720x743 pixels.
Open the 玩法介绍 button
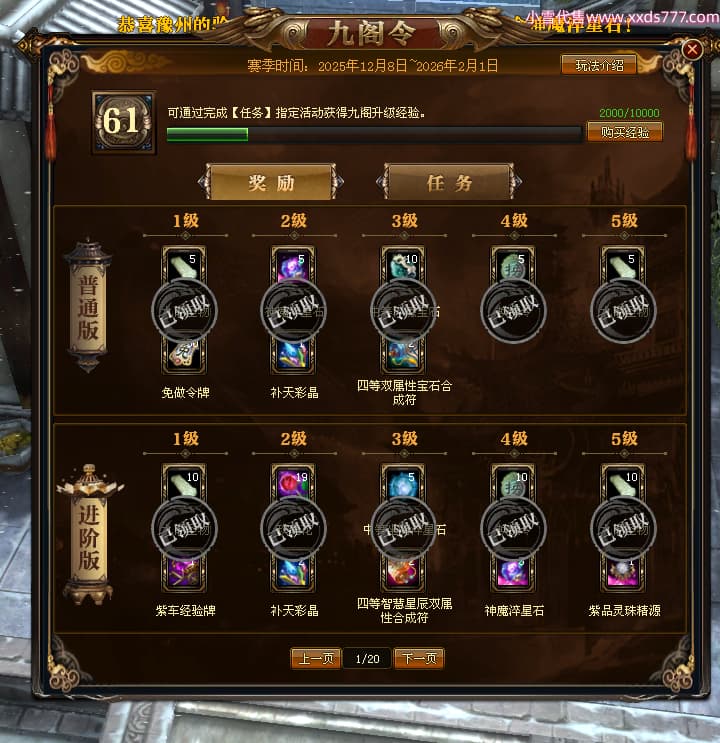click(599, 65)
